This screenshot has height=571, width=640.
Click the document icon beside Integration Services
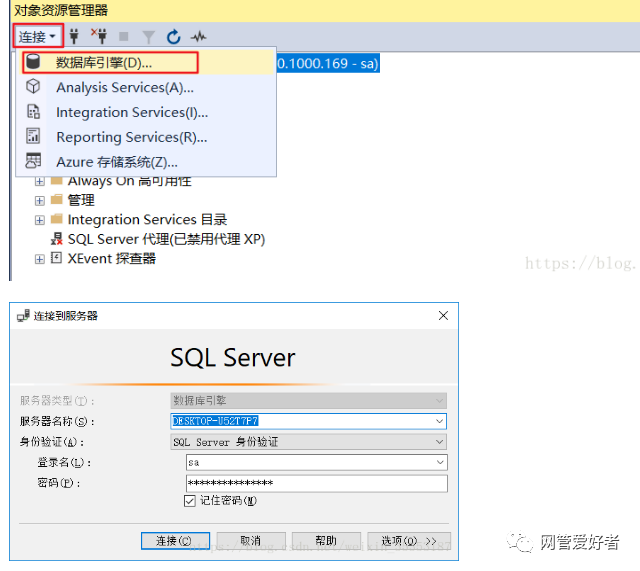33,111
